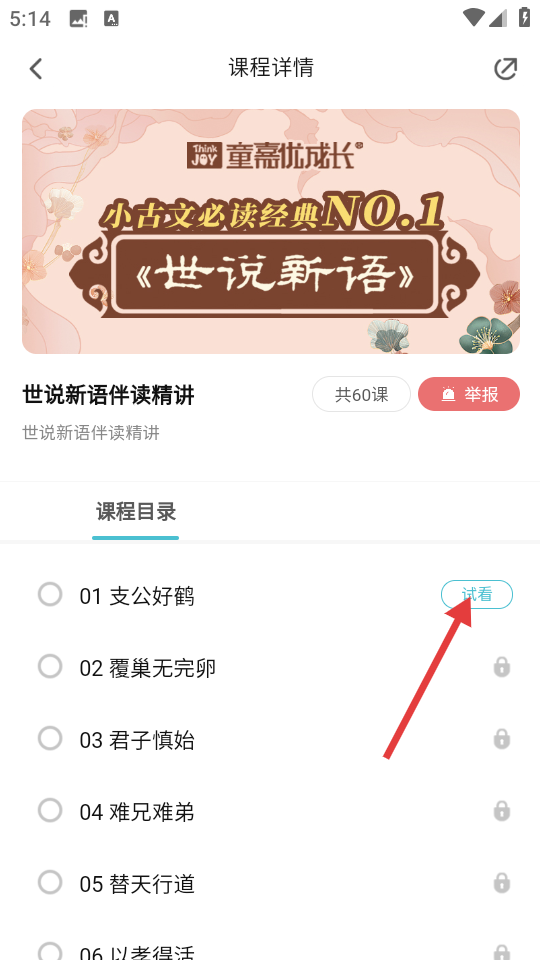Tap lock icon beside 03 君子慎始
The image size is (540, 960).
click(501, 739)
